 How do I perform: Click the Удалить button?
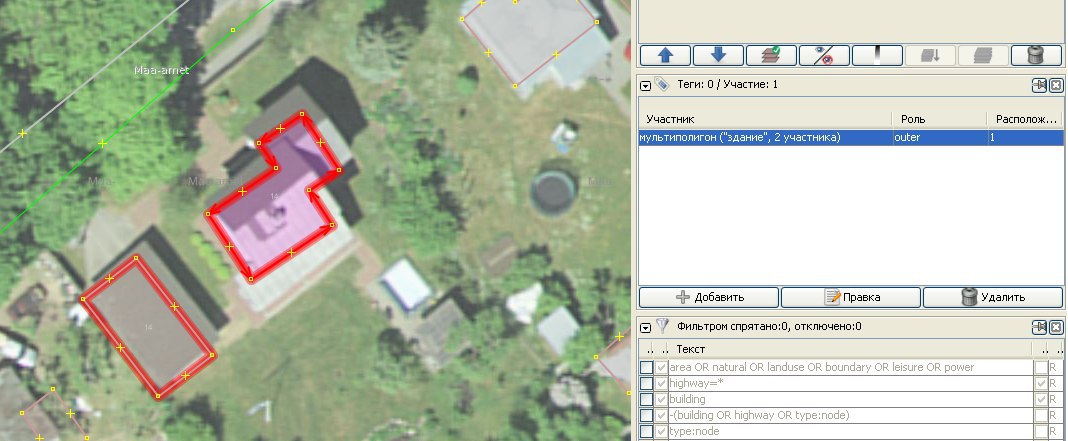tap(992, 297)
